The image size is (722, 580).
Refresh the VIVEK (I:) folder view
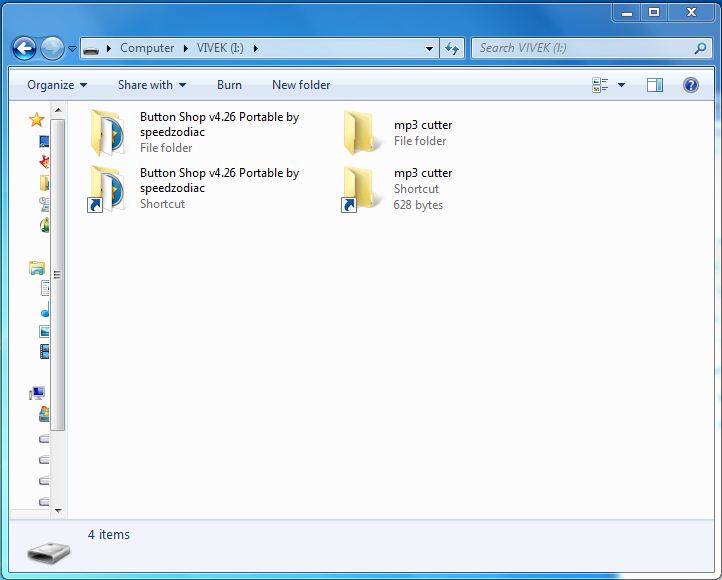coord(452,48)
